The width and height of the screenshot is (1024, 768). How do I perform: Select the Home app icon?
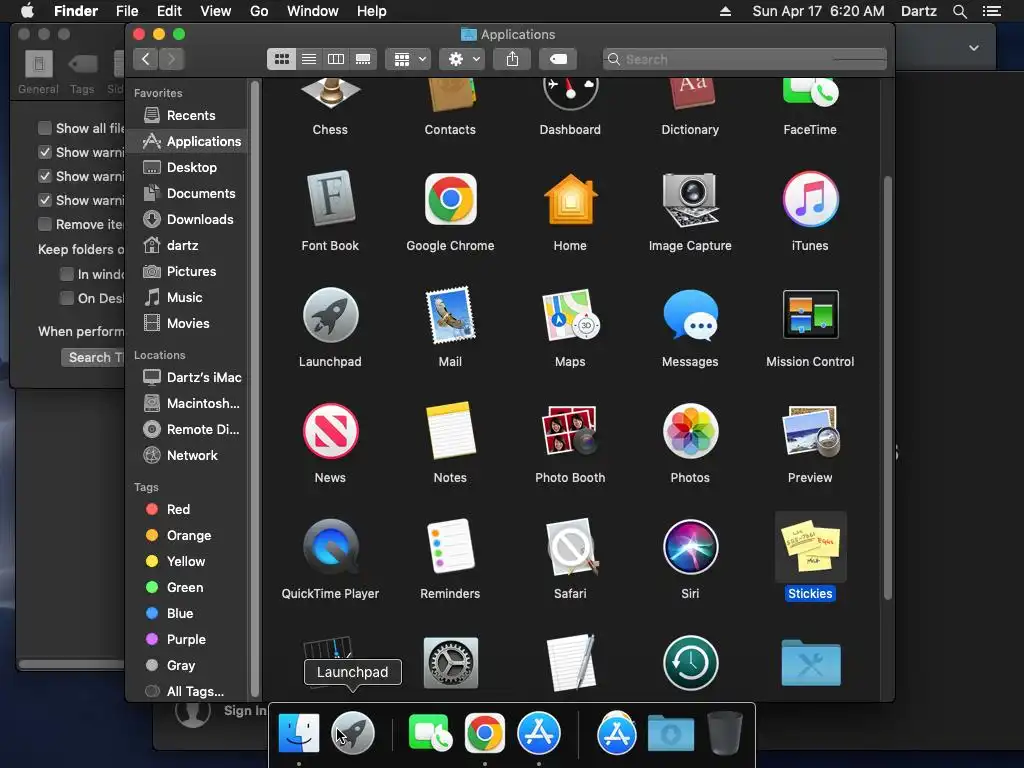point(570,199)
